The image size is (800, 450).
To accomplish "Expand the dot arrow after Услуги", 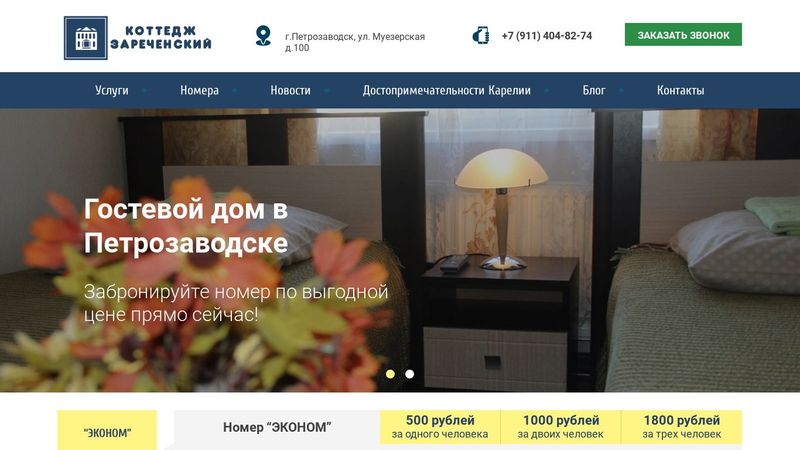I will [144, 90].
